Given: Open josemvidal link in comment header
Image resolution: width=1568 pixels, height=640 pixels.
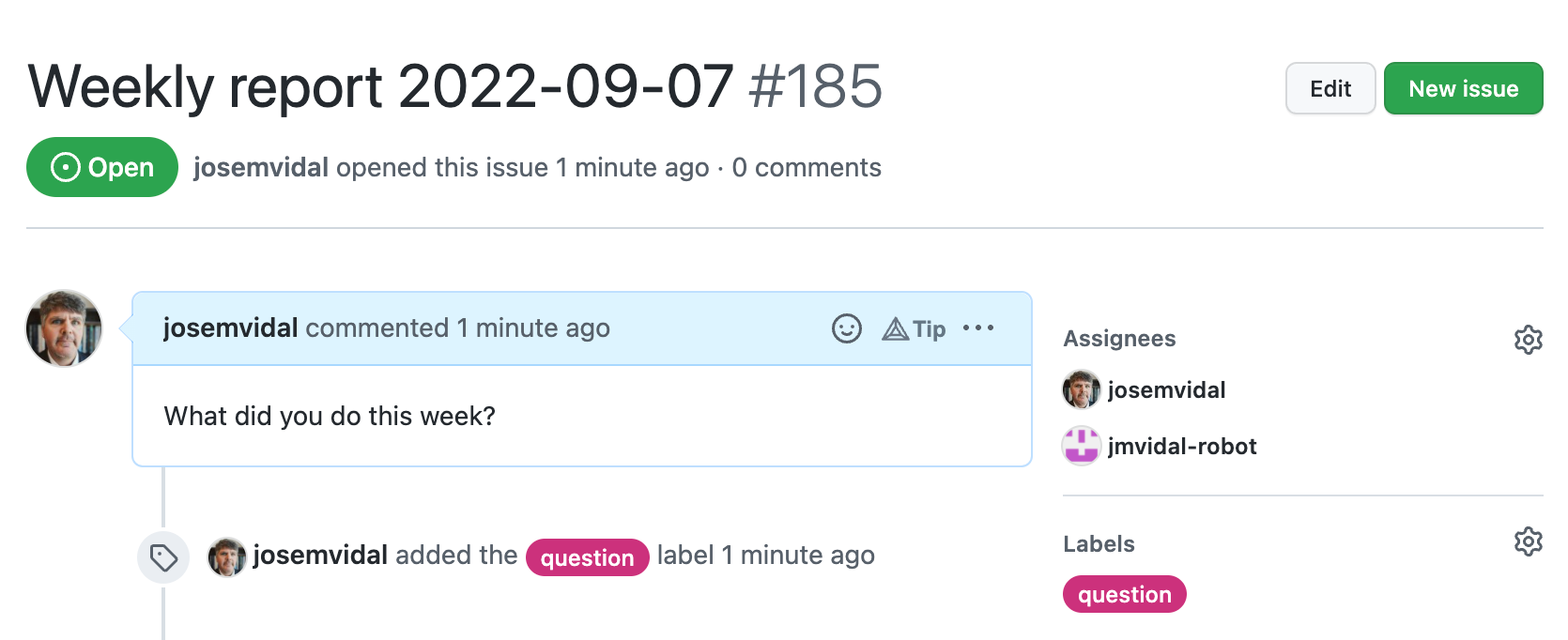Looking at the screenshot, I should click(231, 328).
